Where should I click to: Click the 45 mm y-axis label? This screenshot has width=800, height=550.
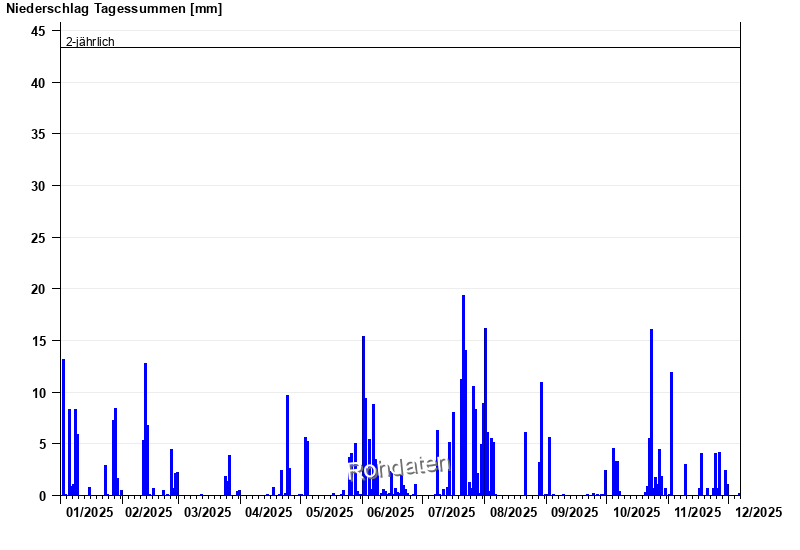[38, 32]
